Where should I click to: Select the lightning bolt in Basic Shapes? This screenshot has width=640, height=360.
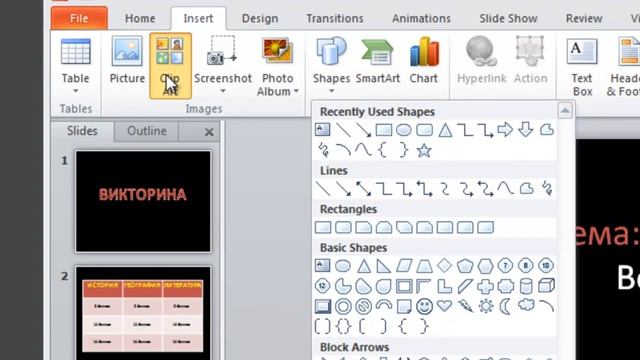[465, 306]
